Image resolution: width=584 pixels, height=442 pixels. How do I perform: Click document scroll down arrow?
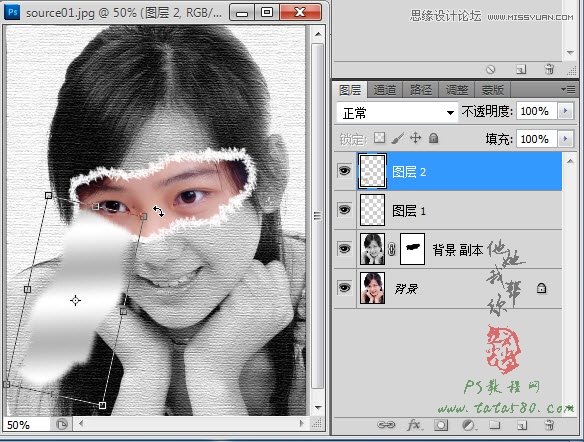point(318,407)
